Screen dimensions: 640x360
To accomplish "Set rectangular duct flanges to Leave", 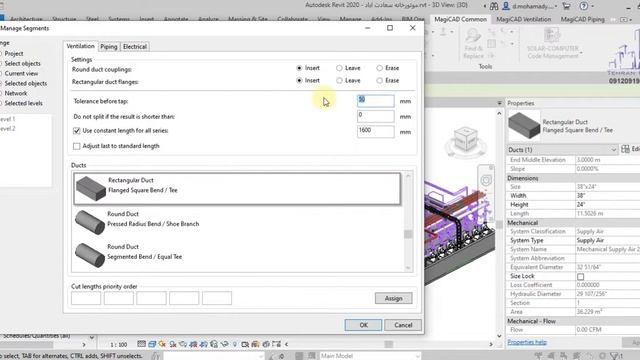I will [x=339, y=81].
